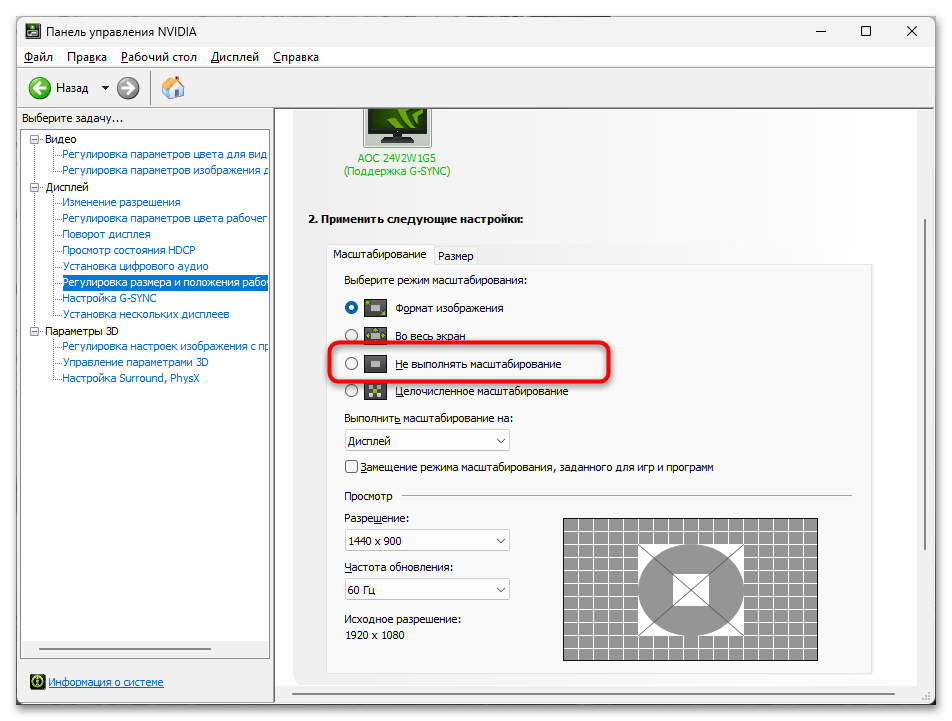The width and height of the screenshot is (952, 721).
Task: Click the aspect ratio mode icon
Action: click(375, 308)
